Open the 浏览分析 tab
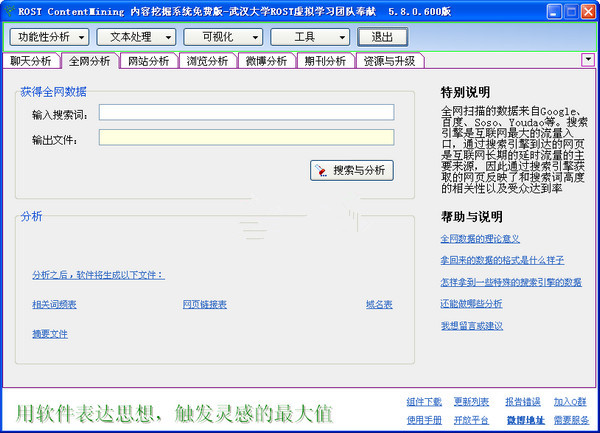 [x=207, y=61]
